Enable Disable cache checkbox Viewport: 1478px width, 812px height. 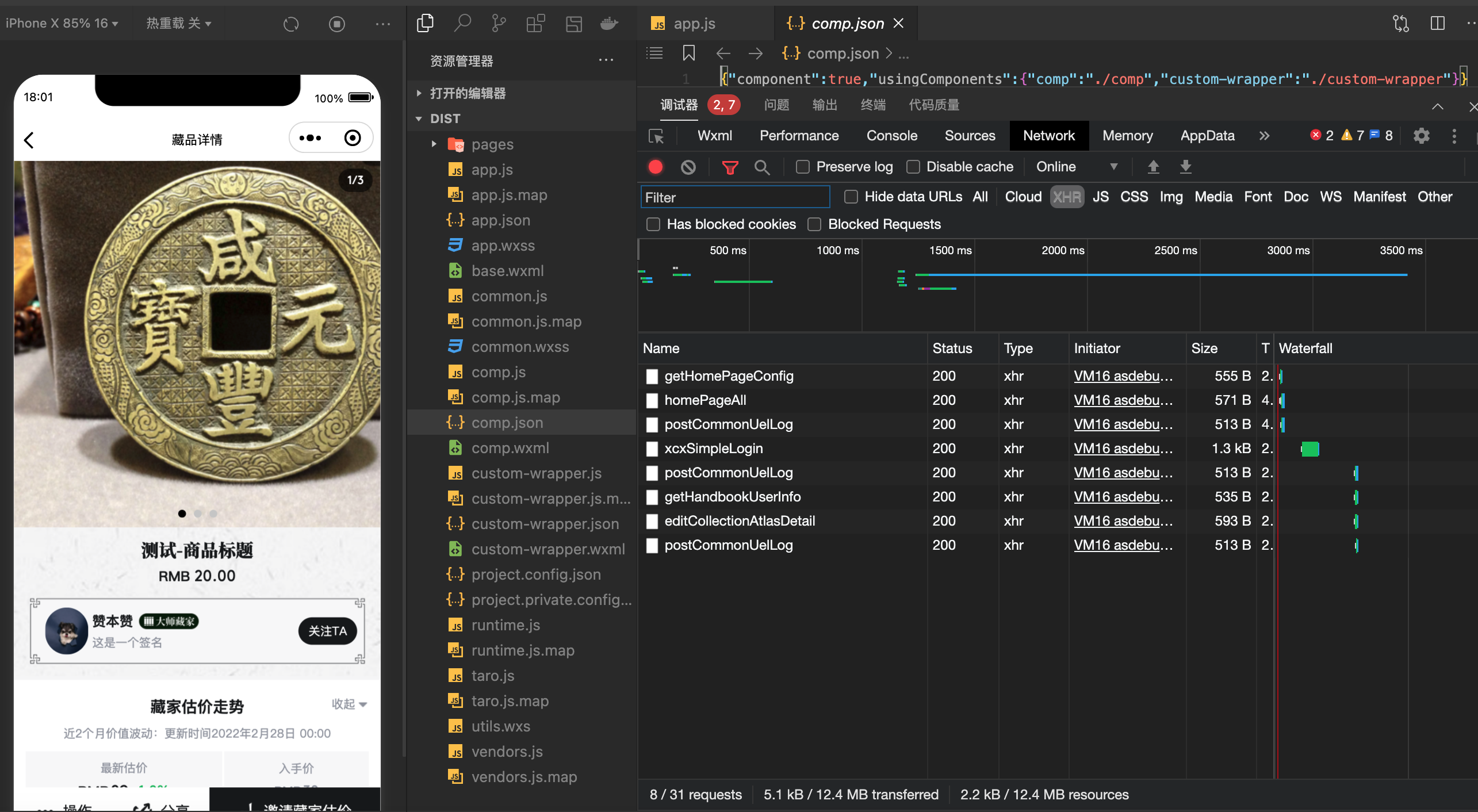coord(912,167)
